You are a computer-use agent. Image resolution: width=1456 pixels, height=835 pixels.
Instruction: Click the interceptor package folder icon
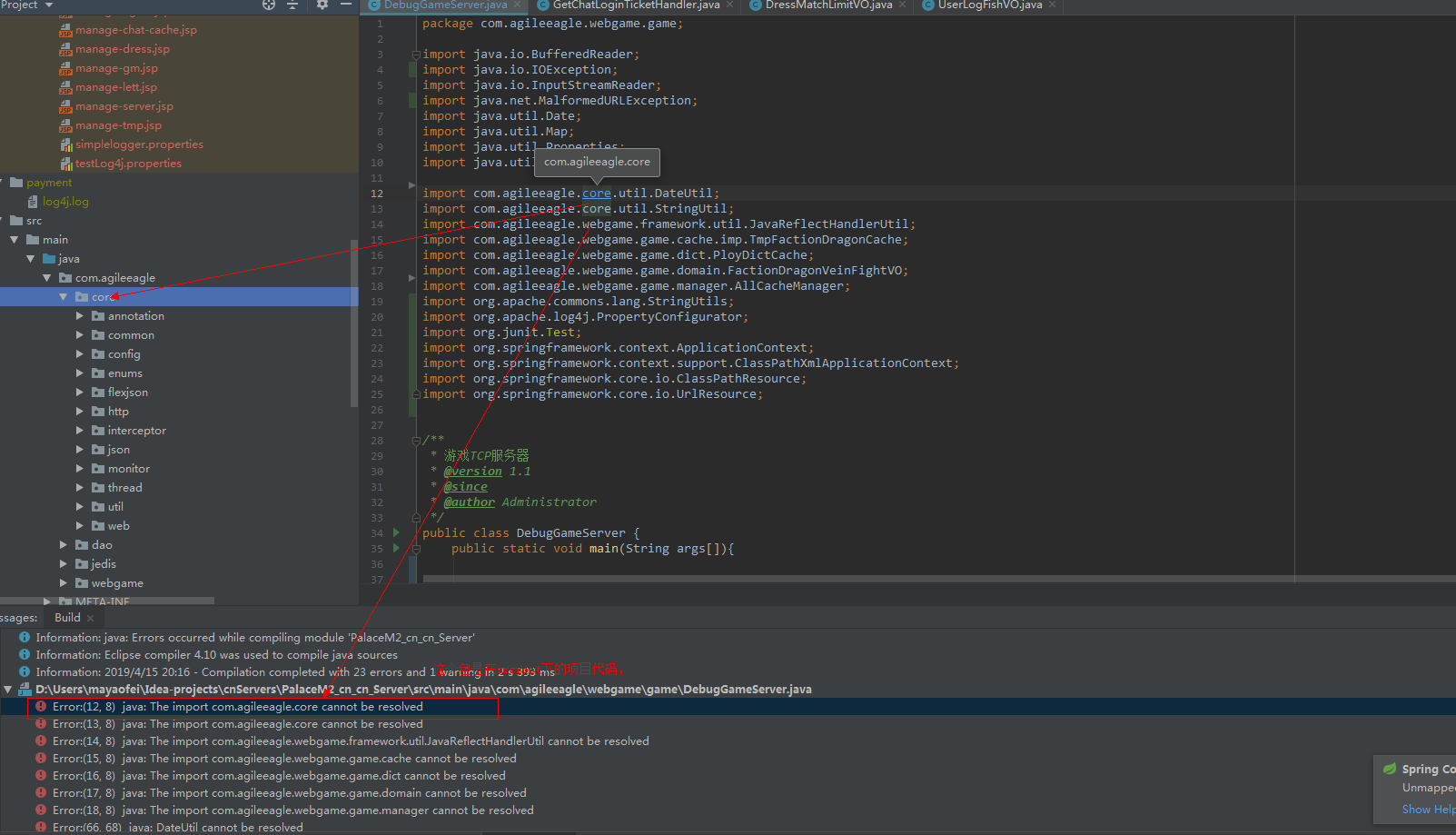tap(98, 431)
